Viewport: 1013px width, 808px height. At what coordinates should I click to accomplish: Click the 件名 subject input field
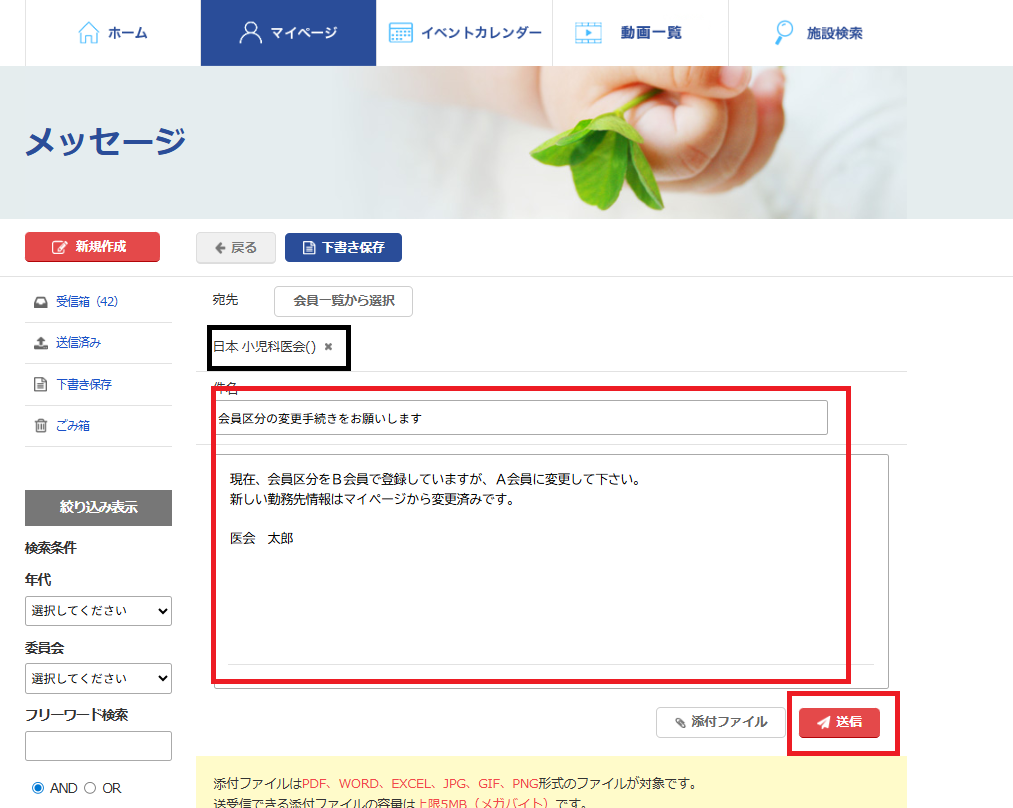tap(520, 418)
